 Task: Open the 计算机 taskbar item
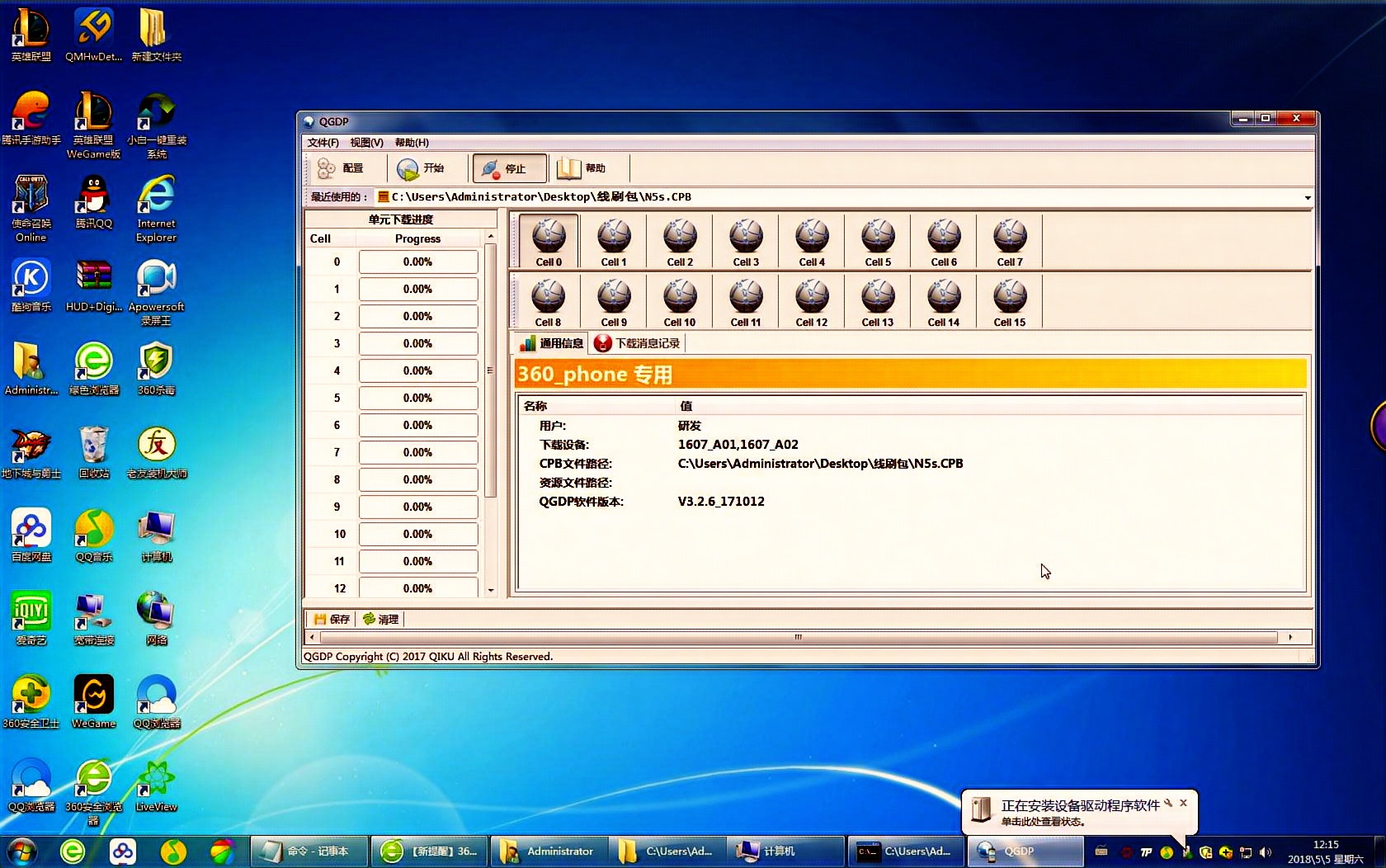tap(786, 851)
